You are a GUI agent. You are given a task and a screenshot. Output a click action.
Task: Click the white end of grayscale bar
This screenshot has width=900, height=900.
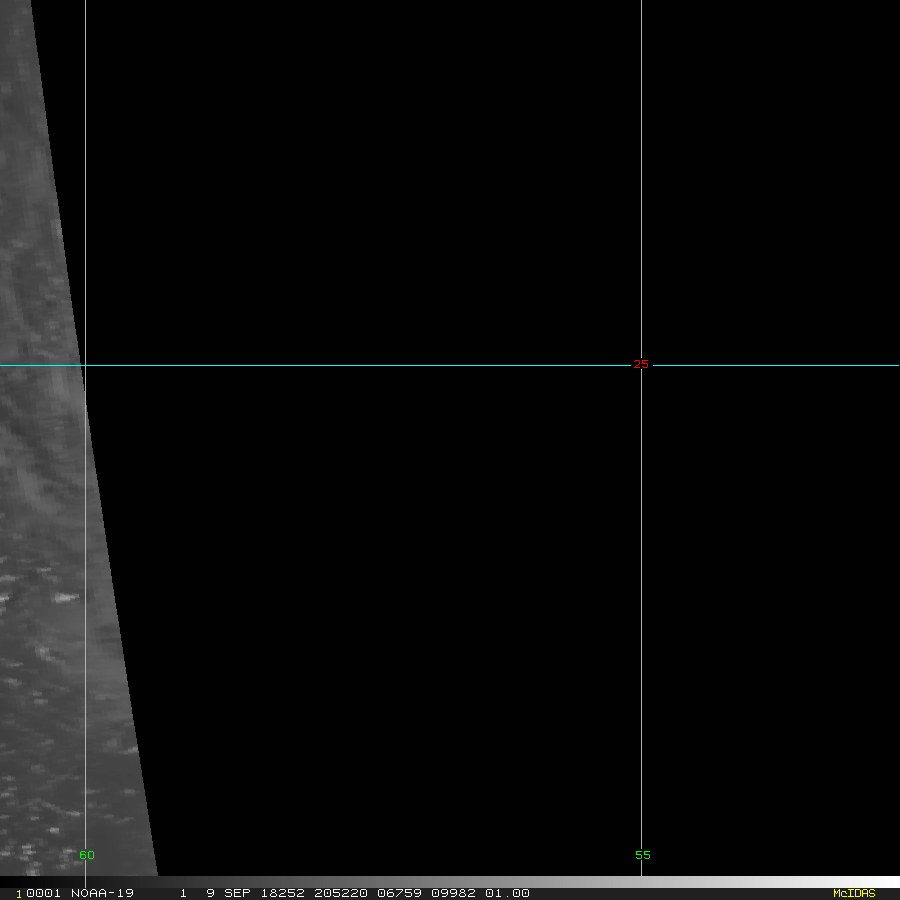point(880,882)
